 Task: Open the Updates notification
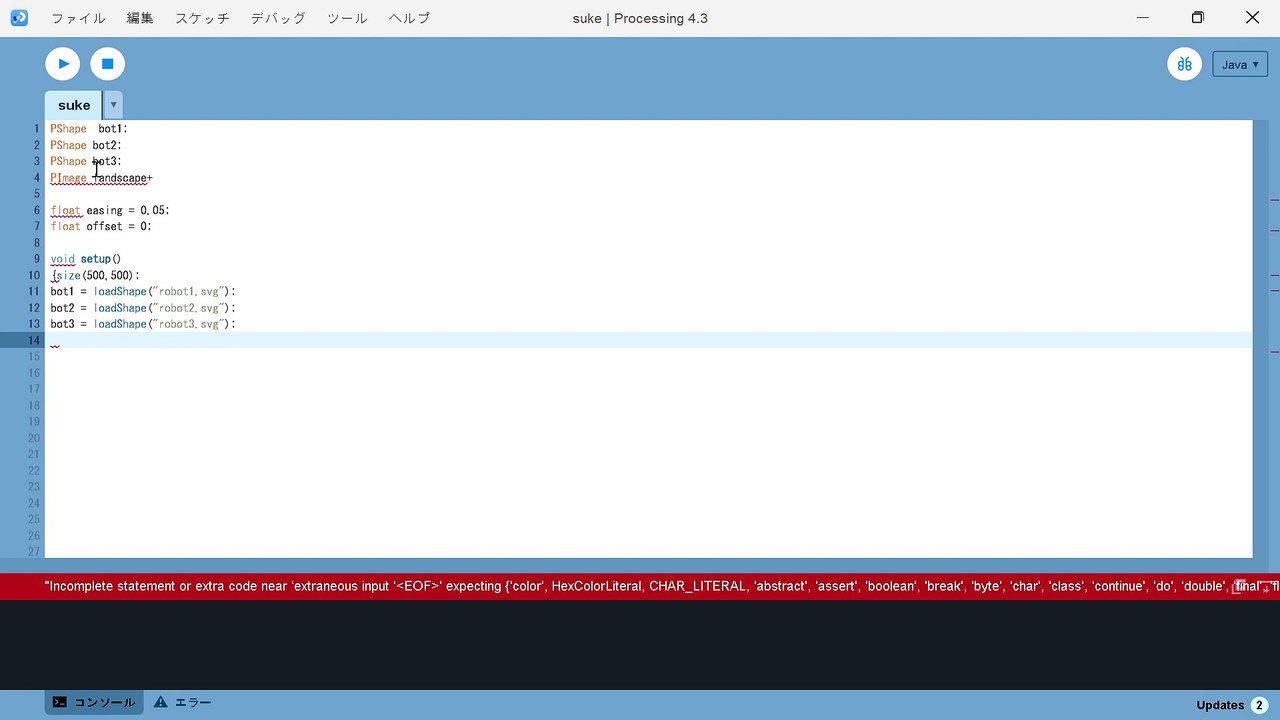point(1220,705)
